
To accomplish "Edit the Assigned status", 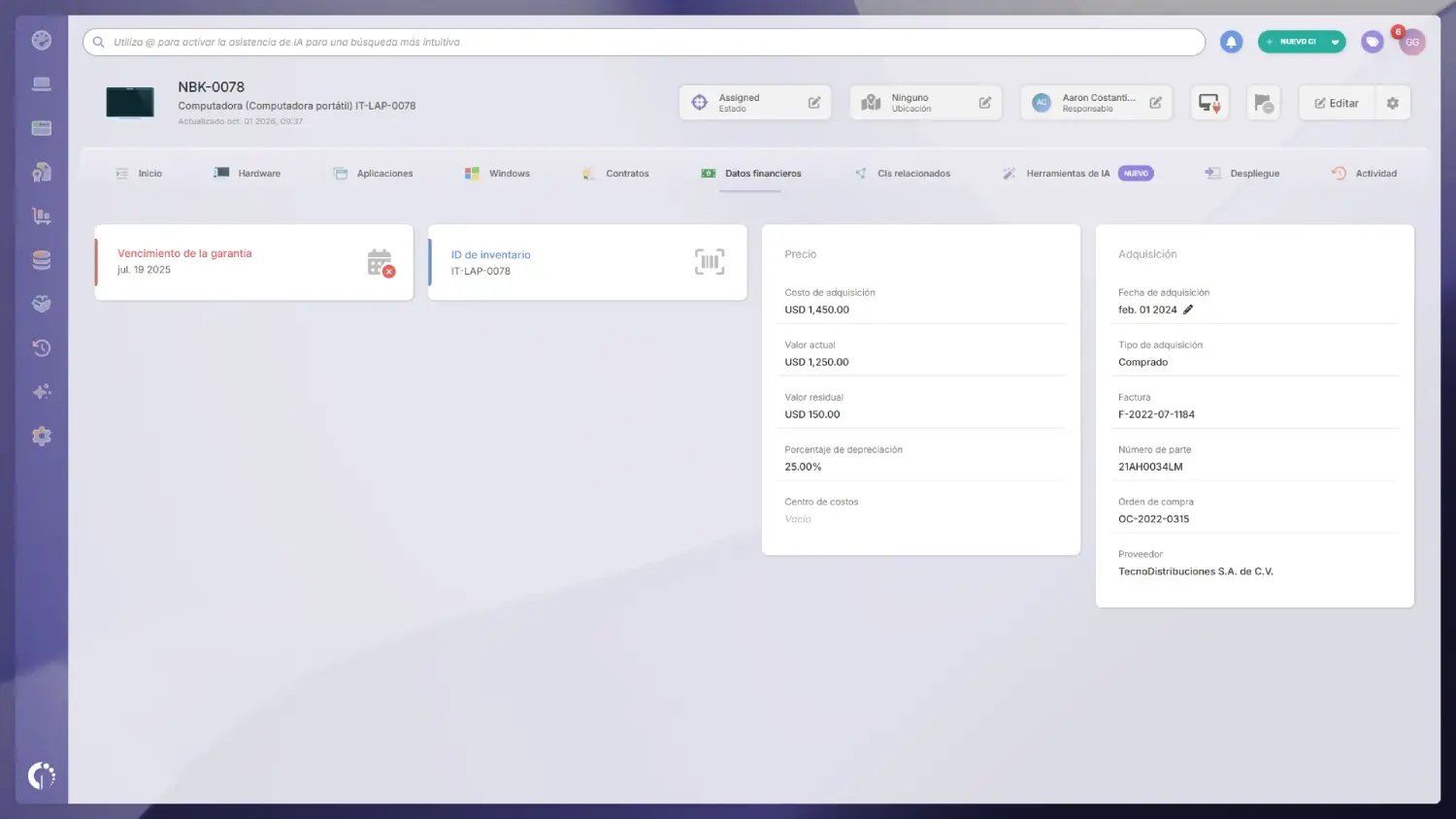I will click(x=814, y=103).
